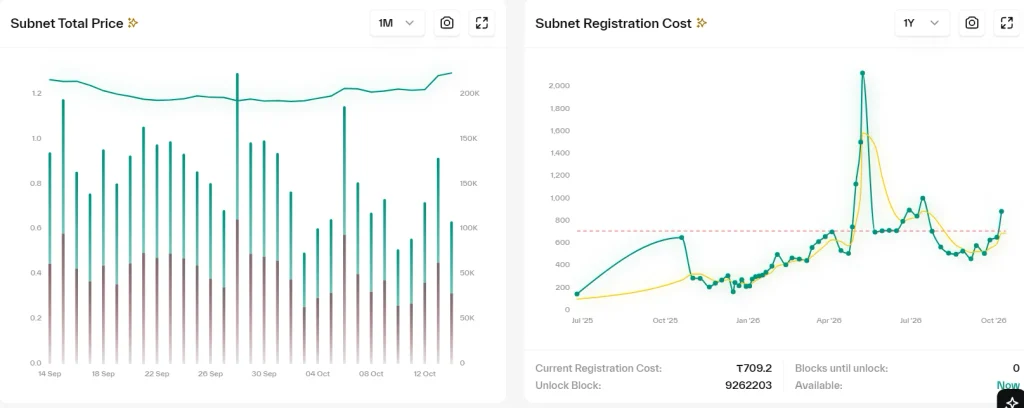The width and height of the screenshot is (1024, 408).
Task: Click the Jul '25 axis label
Action: click(582, 321)
